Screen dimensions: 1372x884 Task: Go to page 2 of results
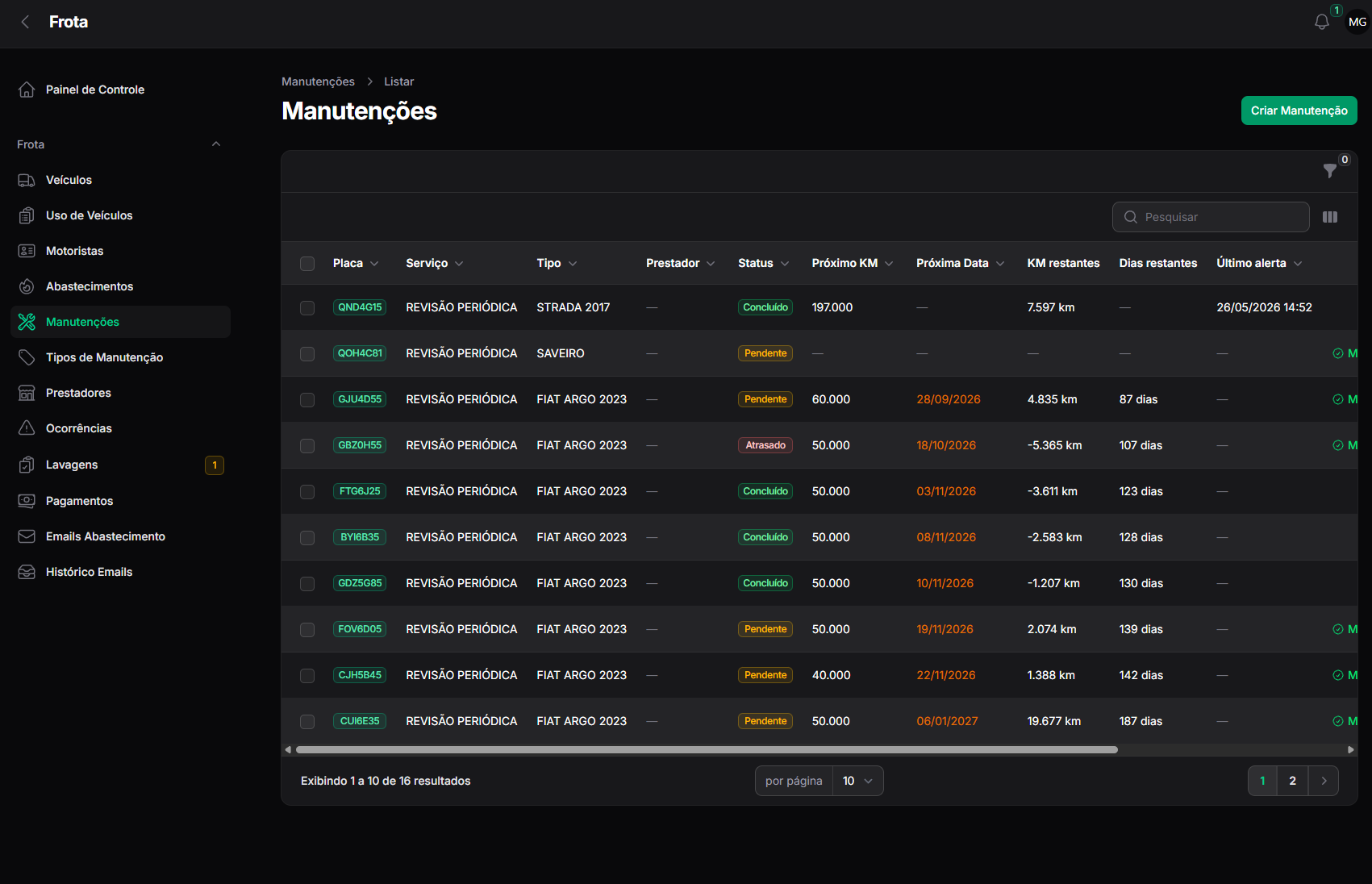tap(1292, 781)
